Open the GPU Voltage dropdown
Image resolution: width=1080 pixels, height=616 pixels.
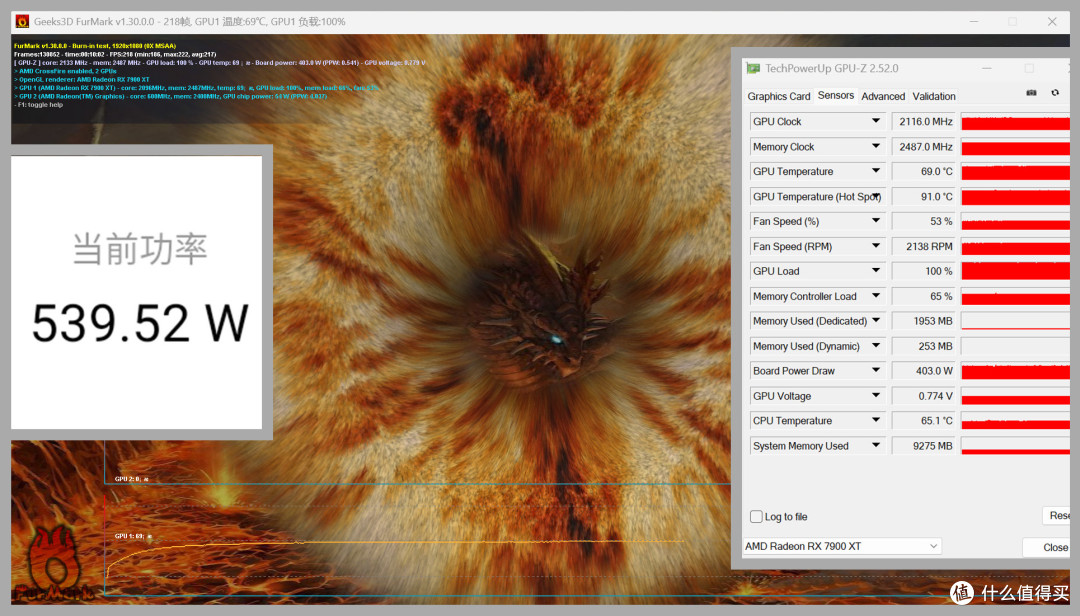coord(875,396)
